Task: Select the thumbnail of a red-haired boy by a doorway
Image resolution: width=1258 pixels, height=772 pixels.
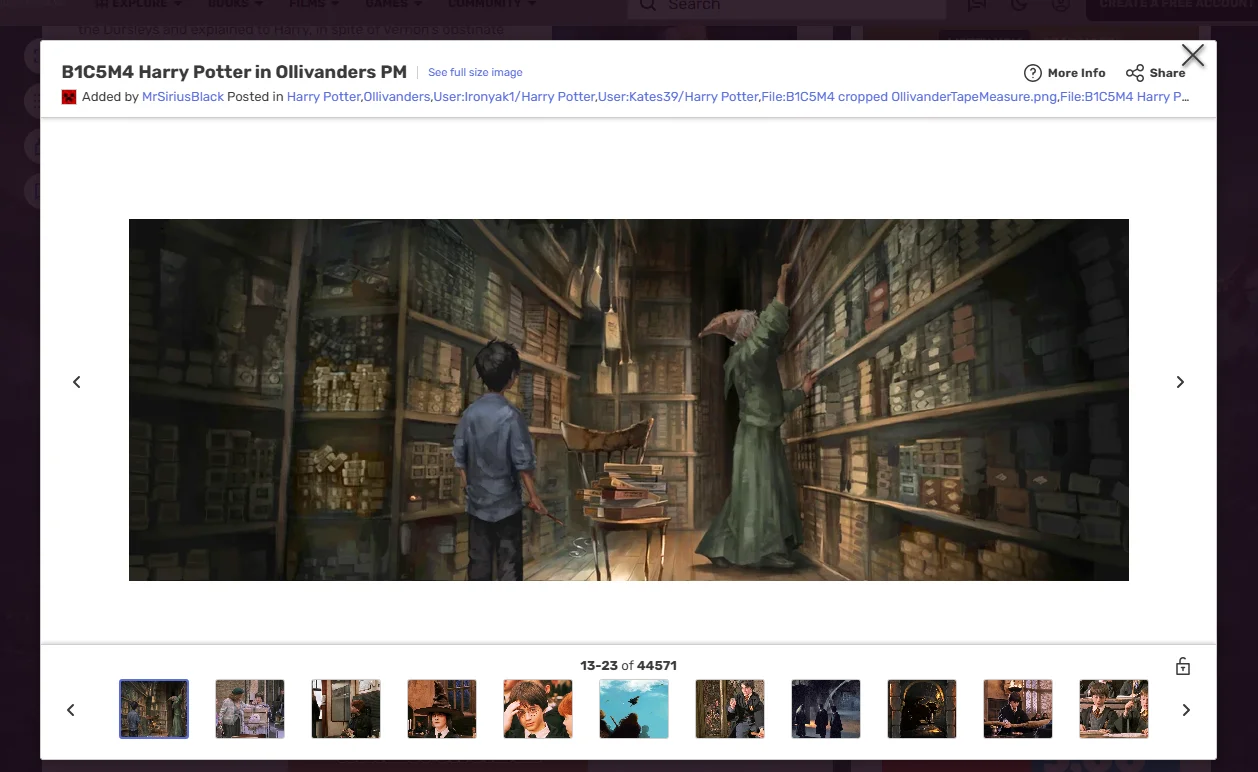Action: coord(346,709)
